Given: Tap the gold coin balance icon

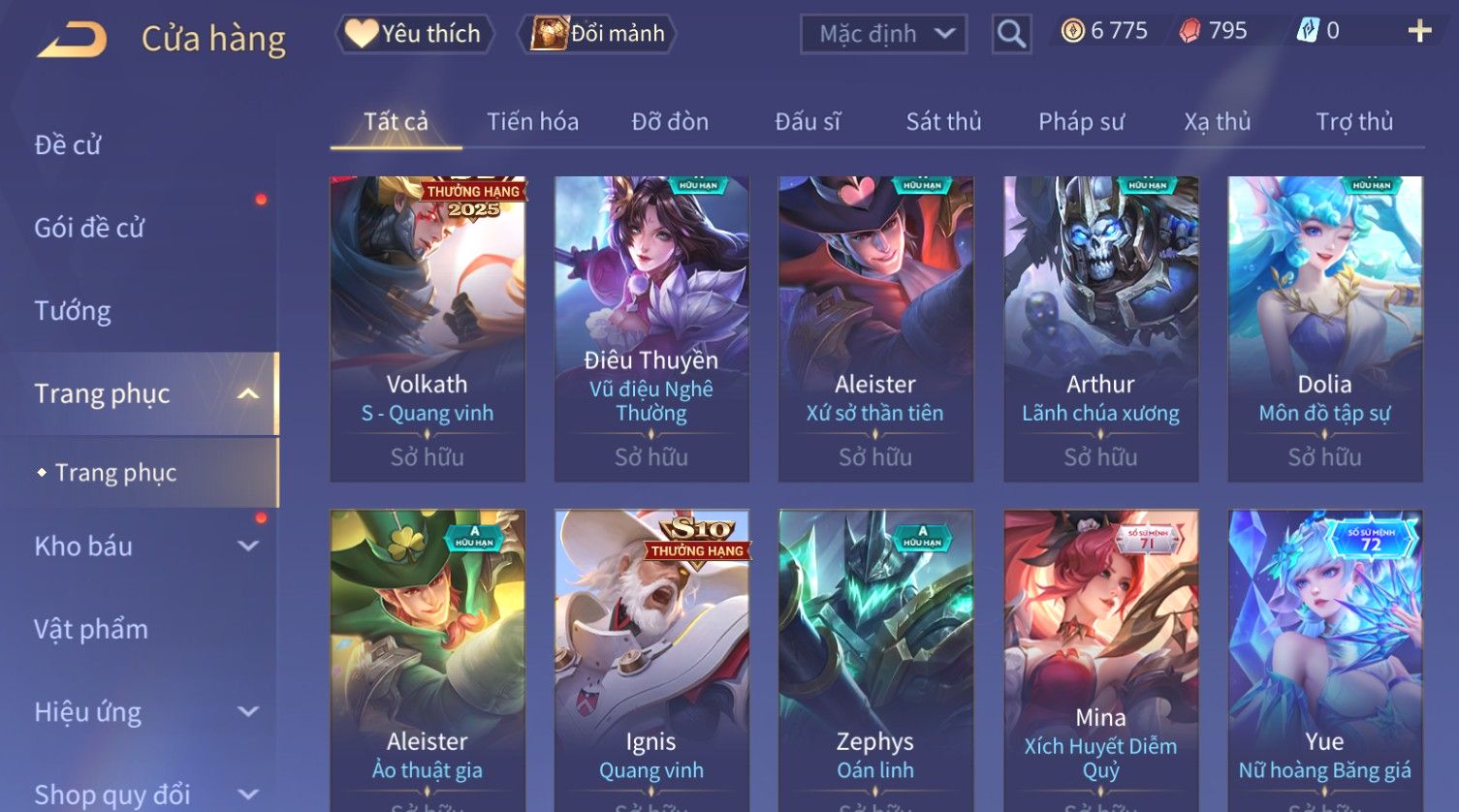Looking at the screenshot, I should click(1072, 32).
